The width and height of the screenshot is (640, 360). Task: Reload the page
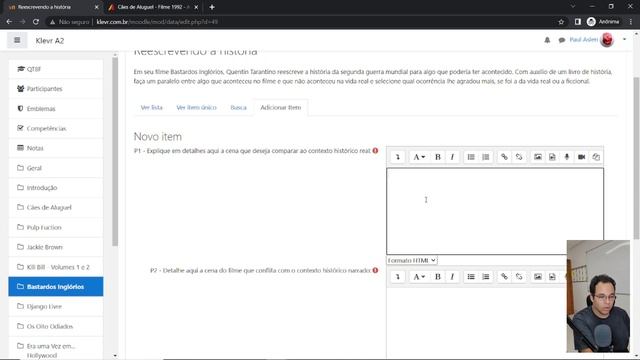pyautogui.click(x=36, y=22)
